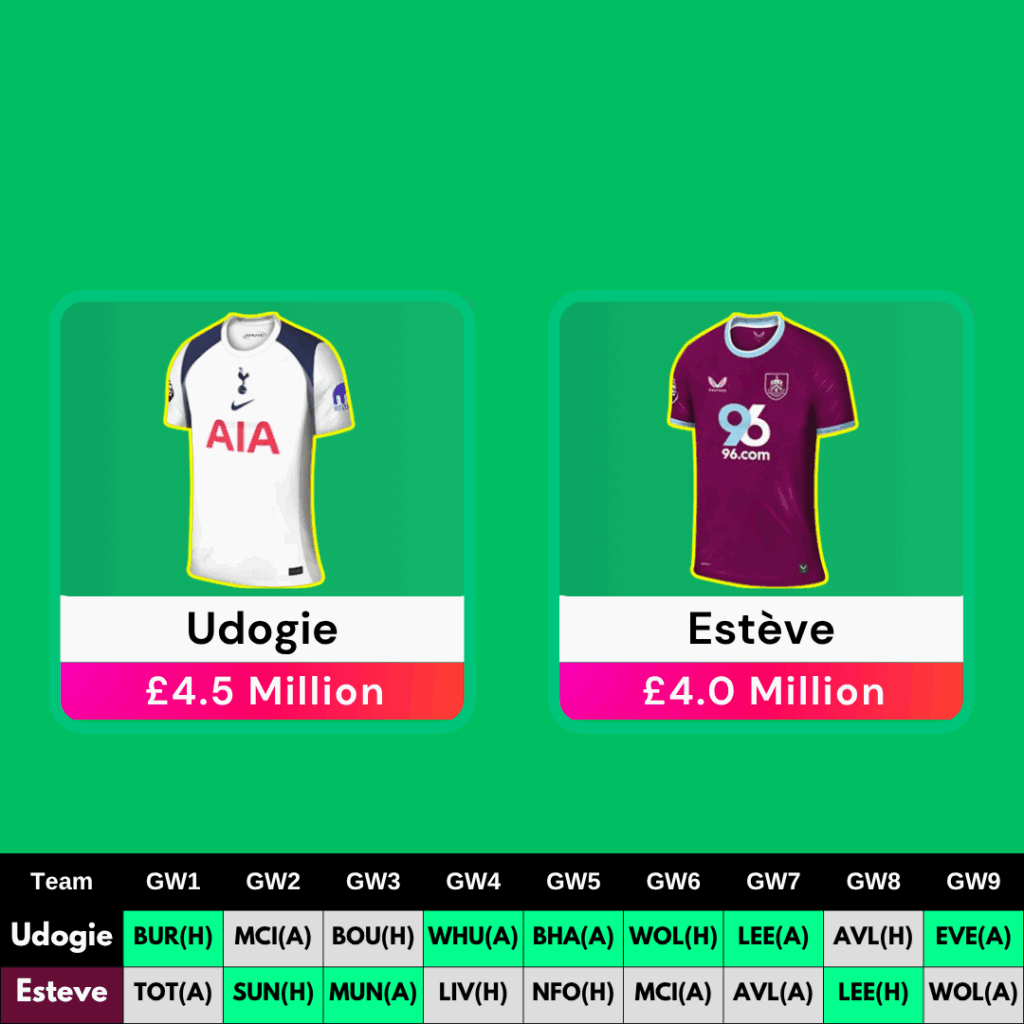Click the LEE(H) fixture cell
This screenshot has width=1024, height=1024.
point(873,992)
